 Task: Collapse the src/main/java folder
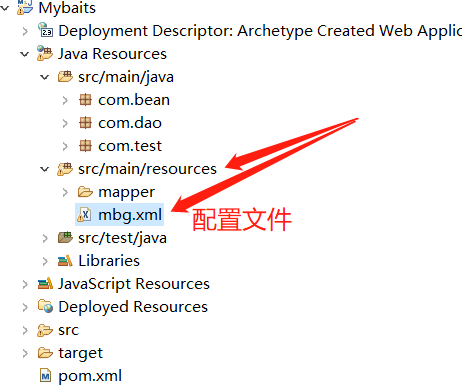45,77
